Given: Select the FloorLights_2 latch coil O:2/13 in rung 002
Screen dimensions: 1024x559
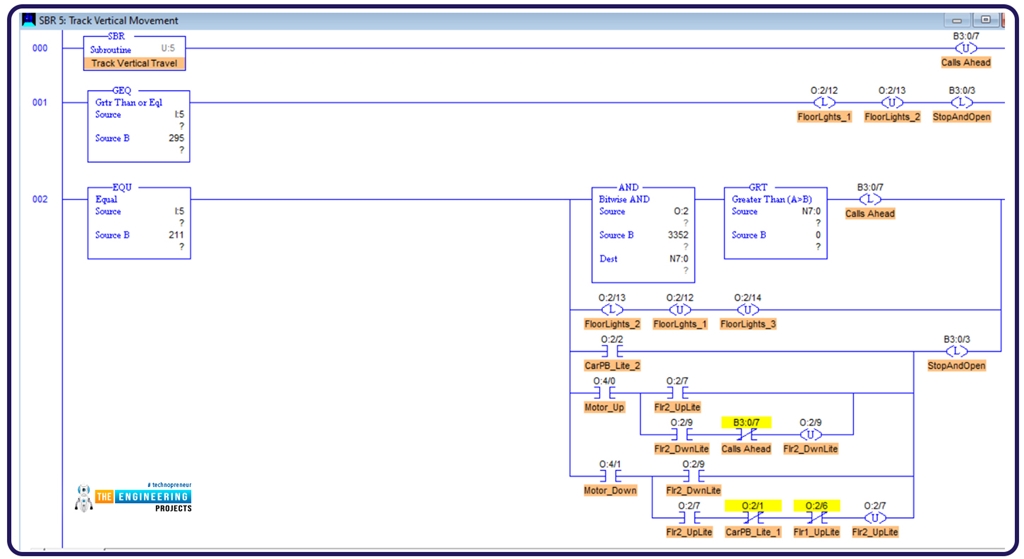Looking at the screenshot, I should pos(612,310).
